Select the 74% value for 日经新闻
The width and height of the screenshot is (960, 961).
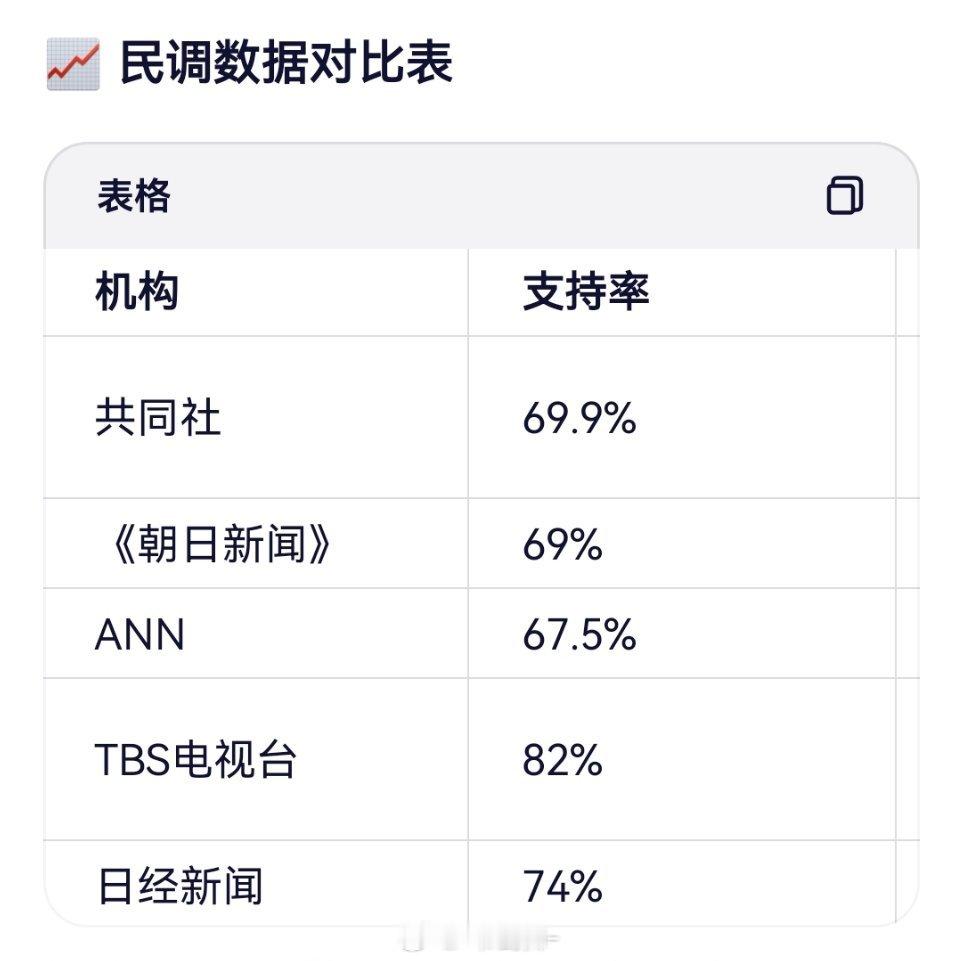point(564,884)
